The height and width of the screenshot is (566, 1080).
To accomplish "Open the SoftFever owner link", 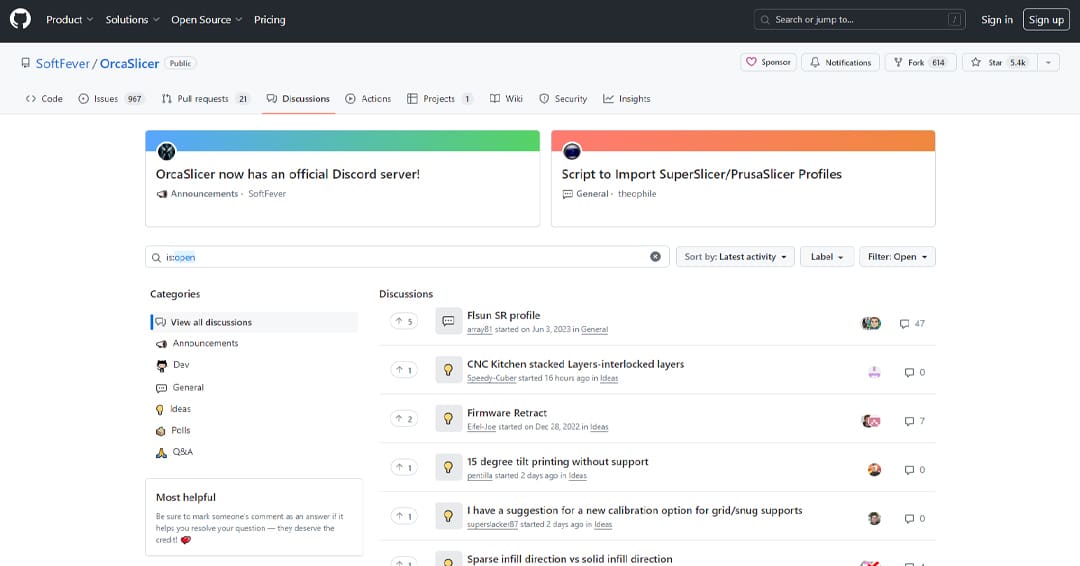I will point(63,63).
